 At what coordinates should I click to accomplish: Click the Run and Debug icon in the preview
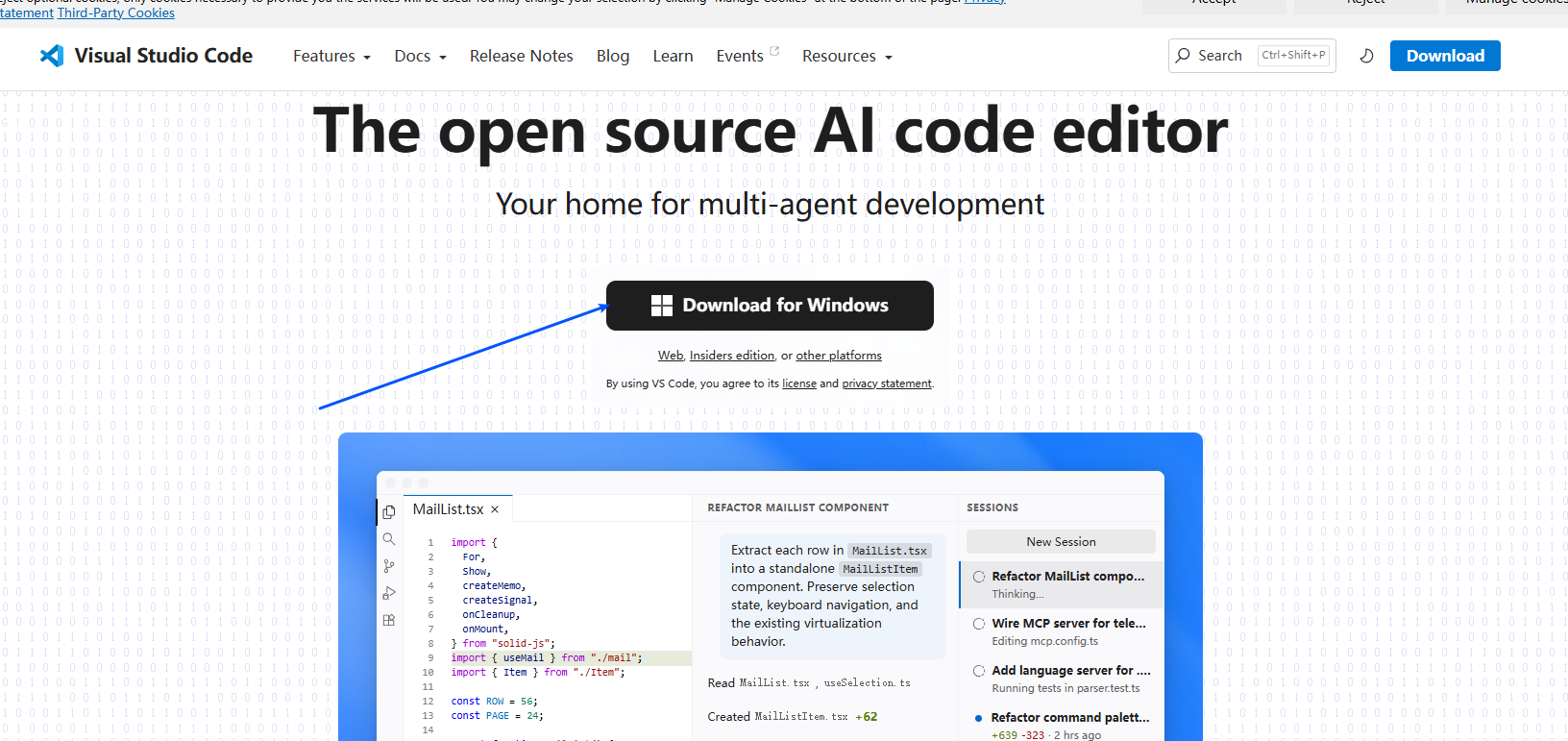pos(389,593)
